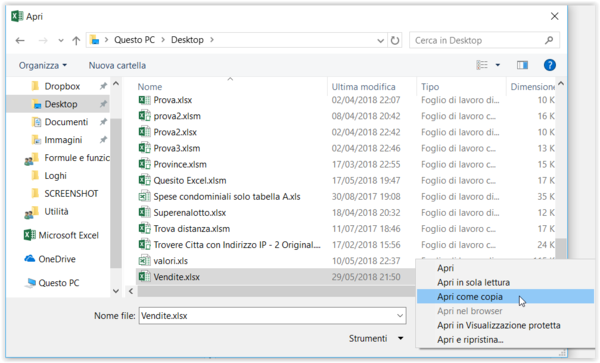Click Trovere Citta con Indirizzo IP icon
This screenshot has height=363, width=600.
point(144,244)
